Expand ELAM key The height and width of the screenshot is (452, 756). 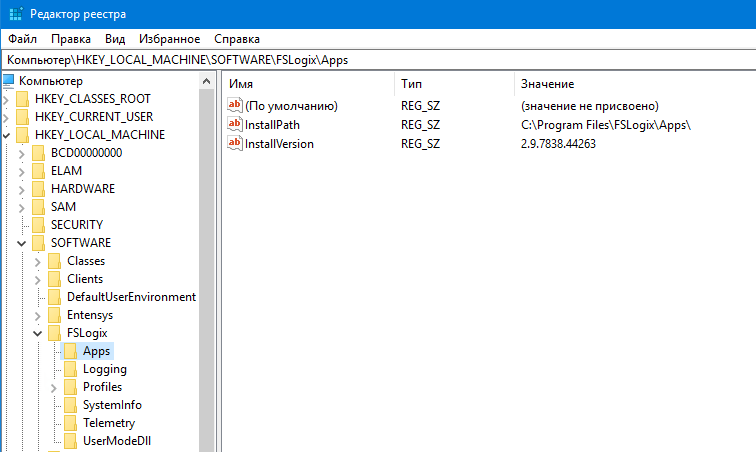(x=22, y=172)
